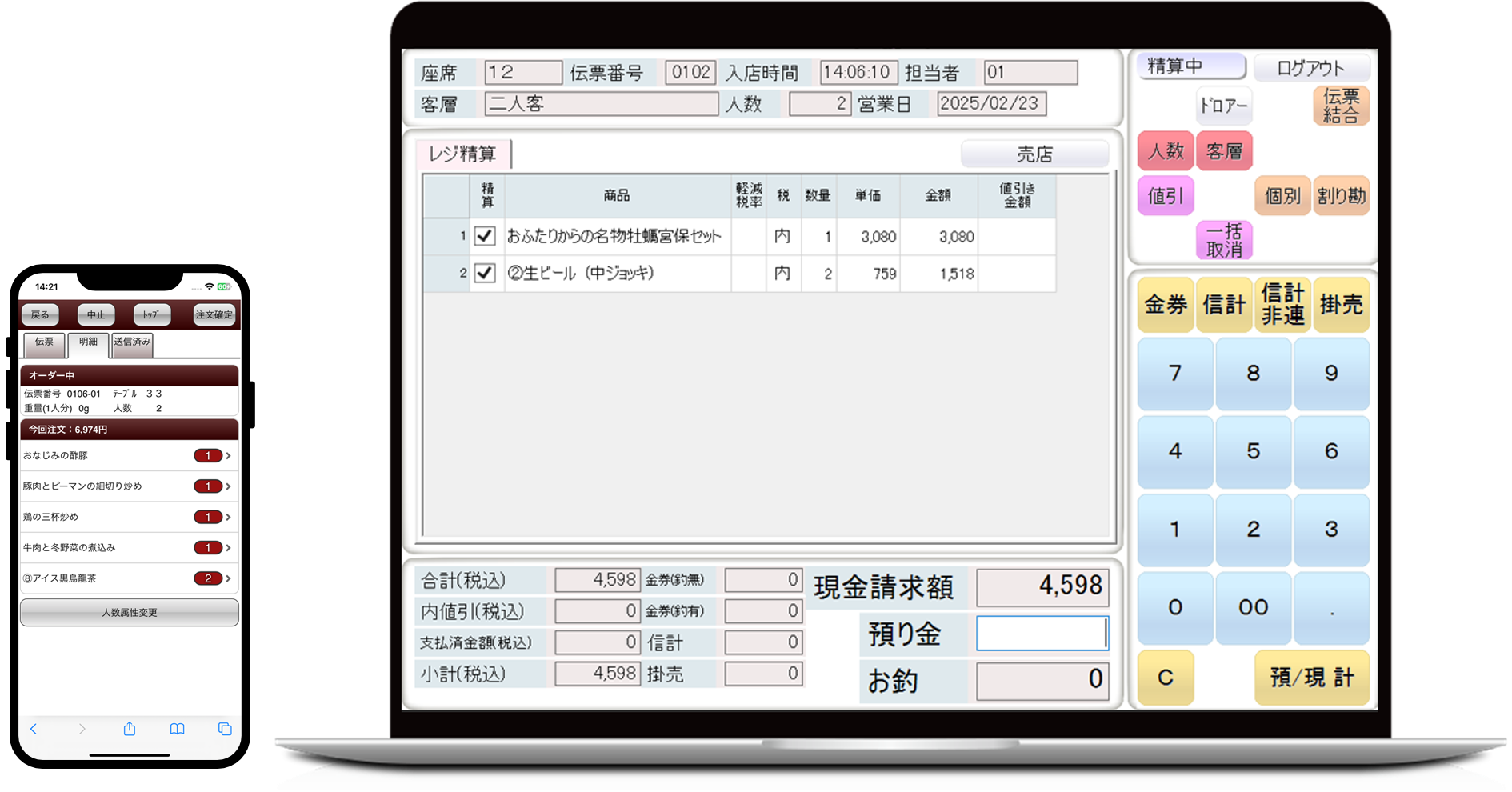1512x792 pixels.
Task: Tap the Safari share icon on phone
Action: (x=130, y=729)
